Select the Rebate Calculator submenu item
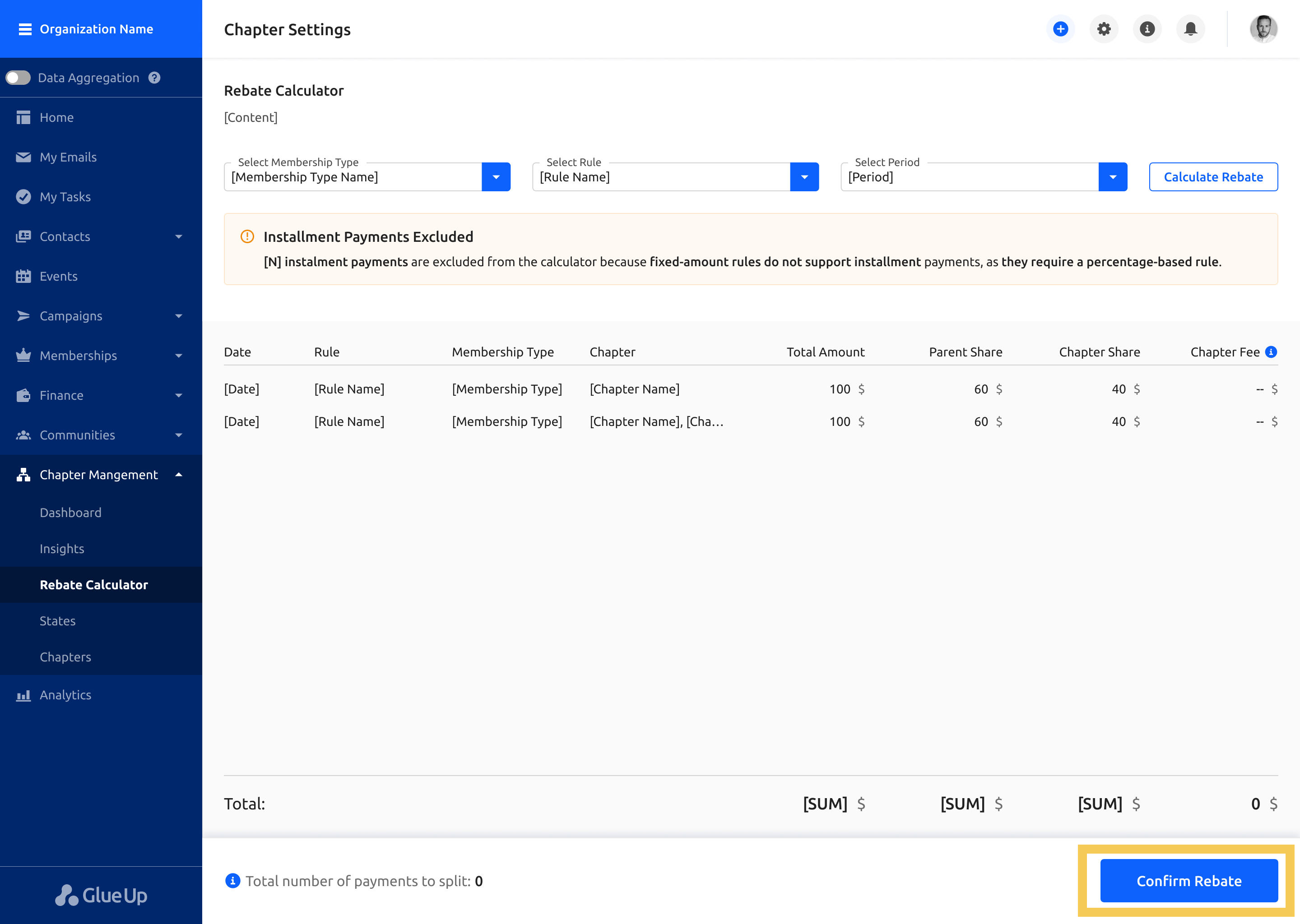 (x=94, y=585)
